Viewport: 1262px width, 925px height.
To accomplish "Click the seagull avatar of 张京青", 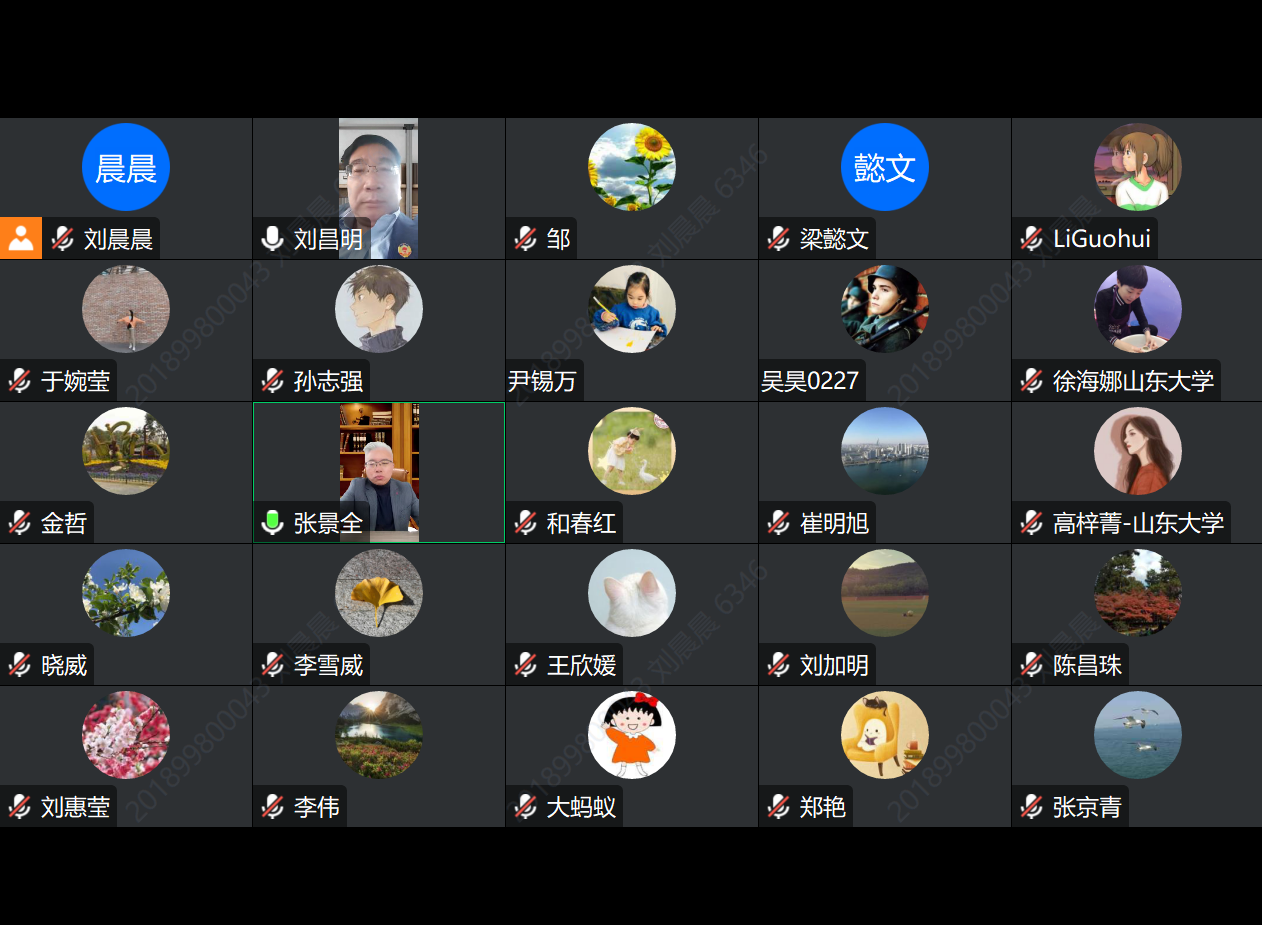I will point(1138,735).
